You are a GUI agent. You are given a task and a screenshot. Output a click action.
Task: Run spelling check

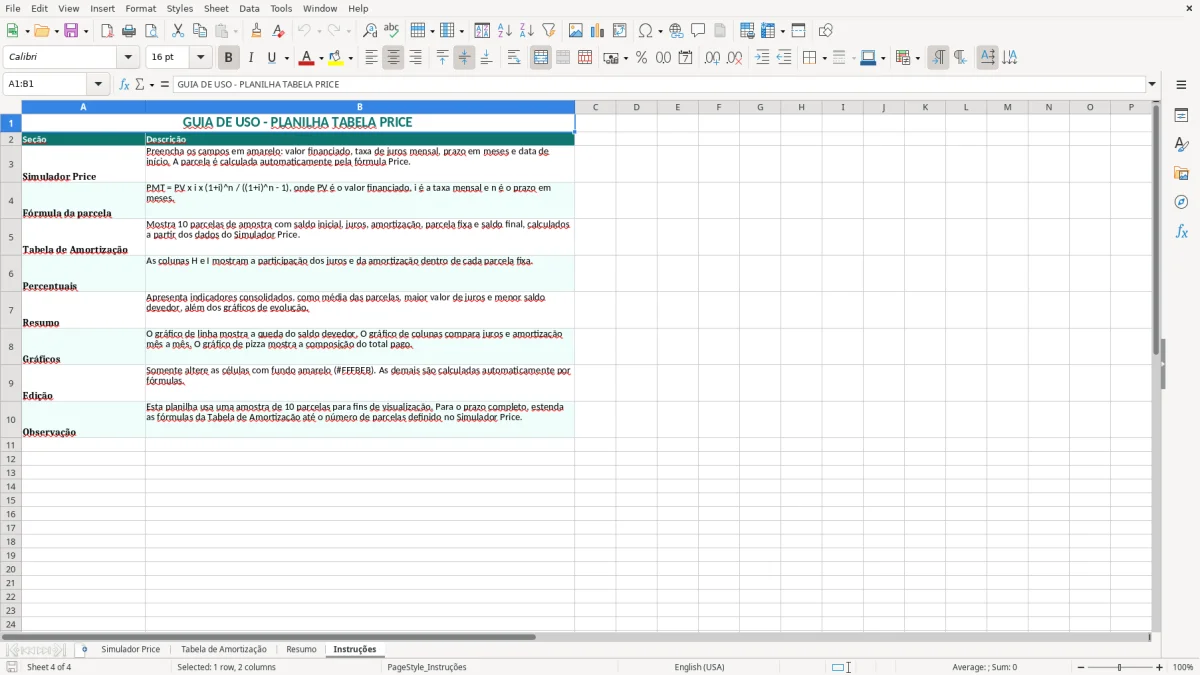pos(392,31)
